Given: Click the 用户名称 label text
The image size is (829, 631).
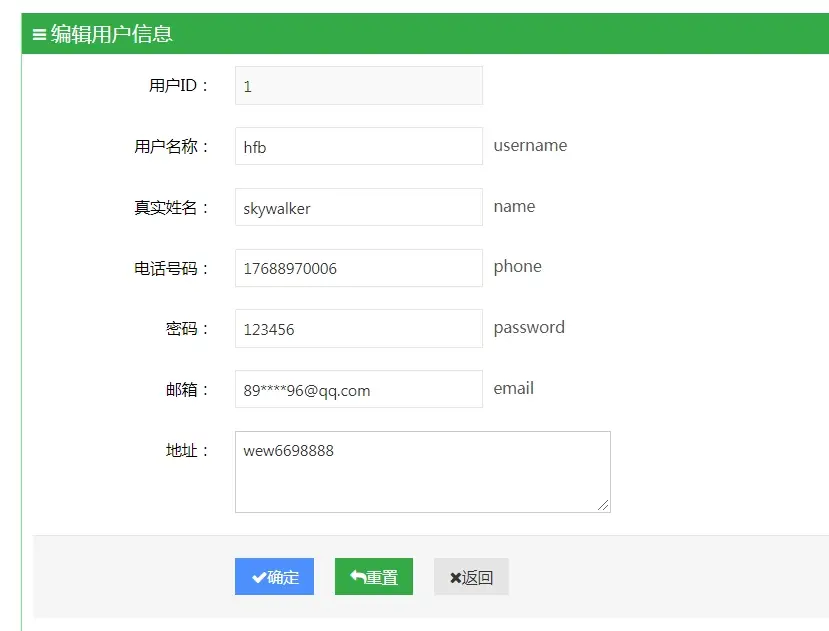Looking at the screenshot, I should tap(172, 147).
